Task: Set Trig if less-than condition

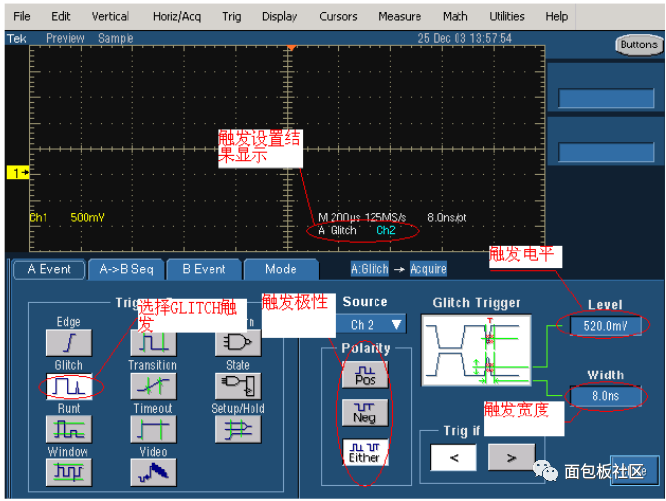Action: tap(454, 458)
